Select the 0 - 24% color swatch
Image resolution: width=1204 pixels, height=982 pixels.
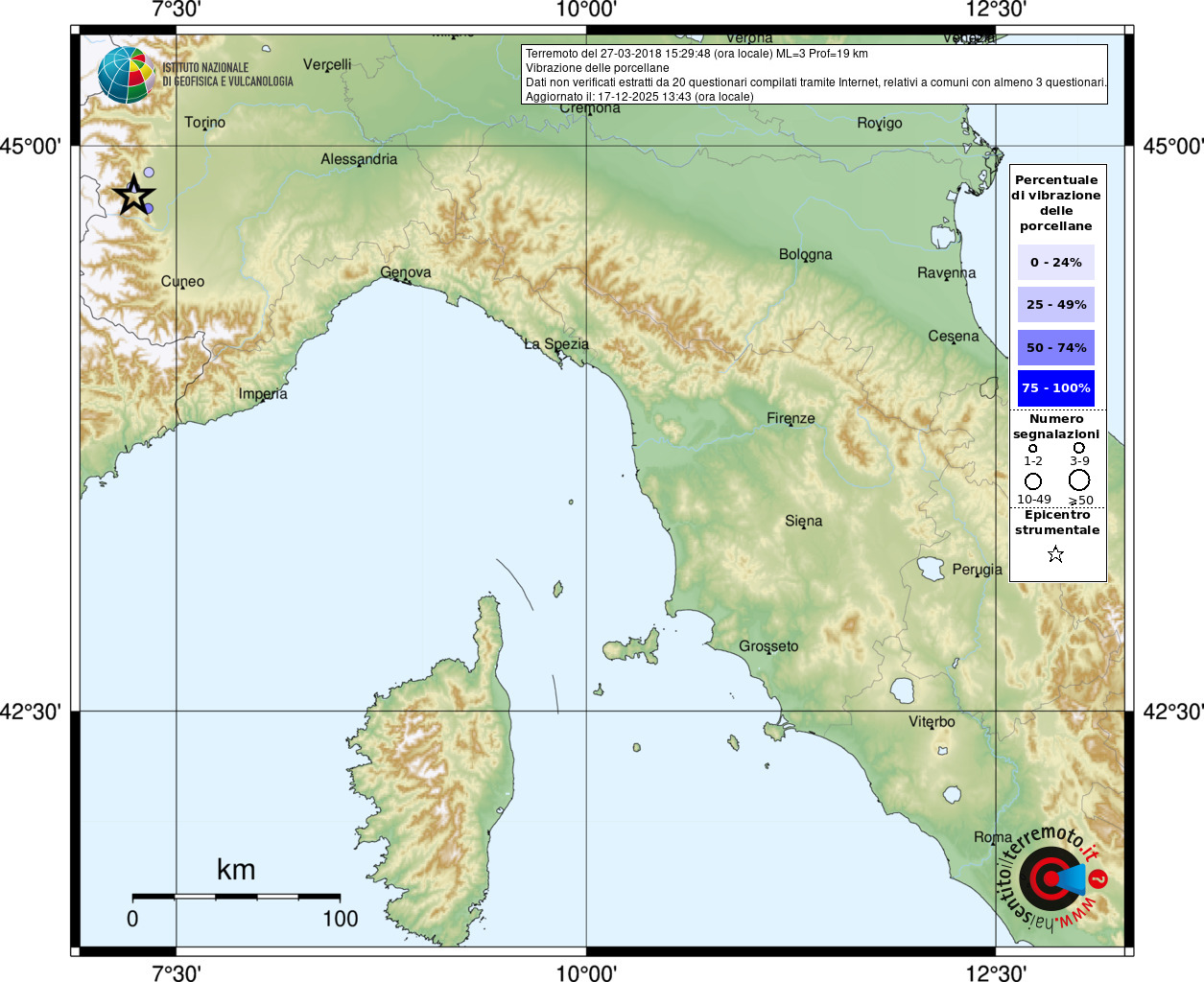coord(1055,263)
